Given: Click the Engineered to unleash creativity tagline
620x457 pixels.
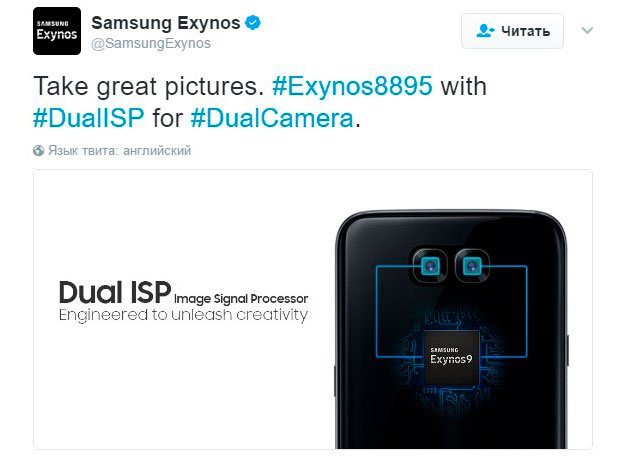Looking at the screenshot, I should (183, 315).
